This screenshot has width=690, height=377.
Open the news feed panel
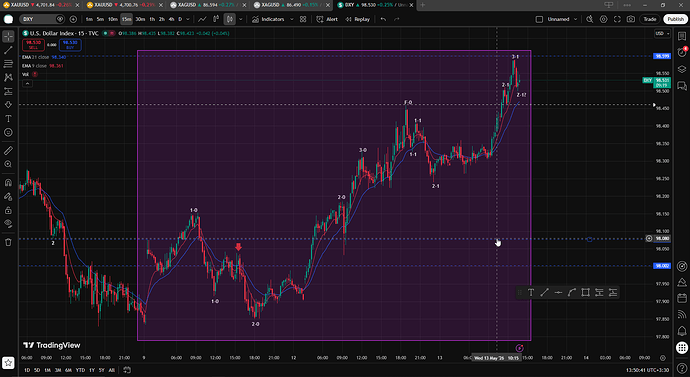tap(682, 314)
